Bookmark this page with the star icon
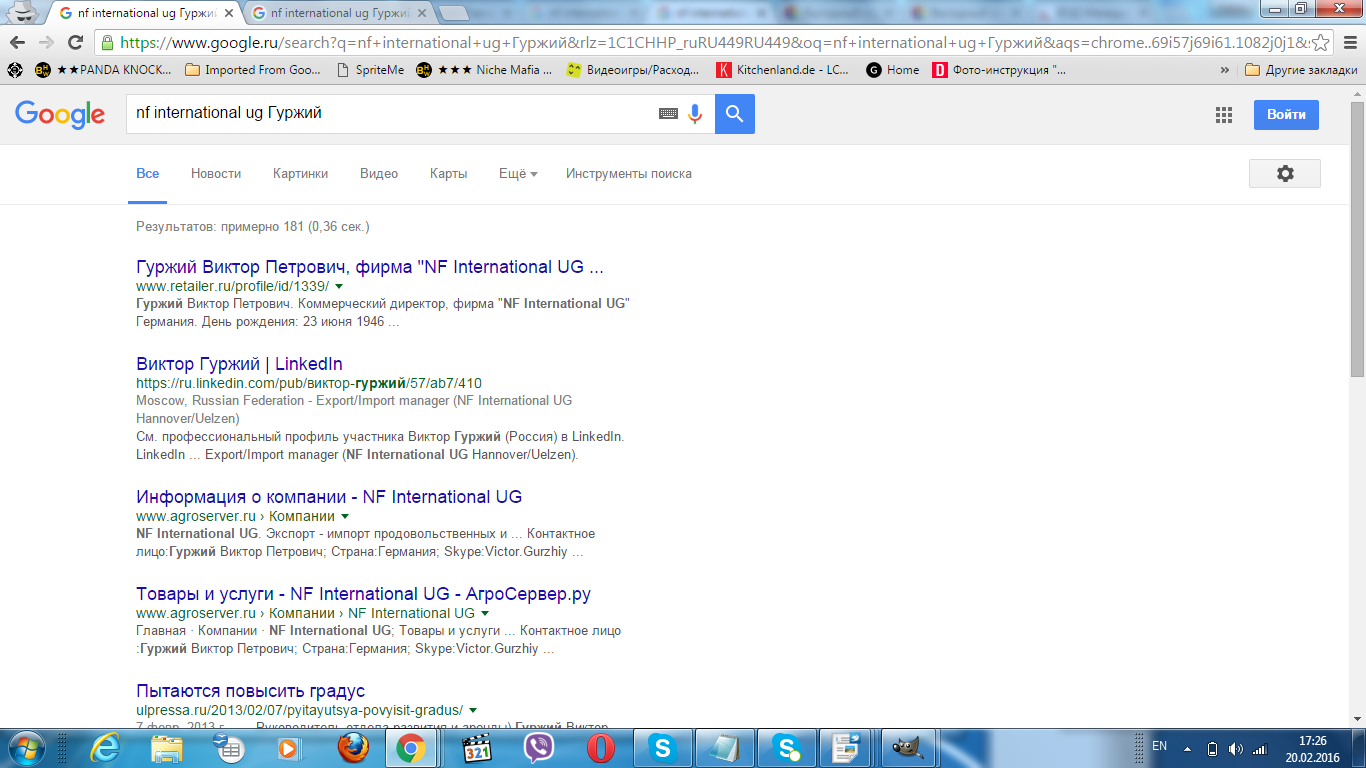The width and height of the screenshot is (1366, 768). point(1321,43)
